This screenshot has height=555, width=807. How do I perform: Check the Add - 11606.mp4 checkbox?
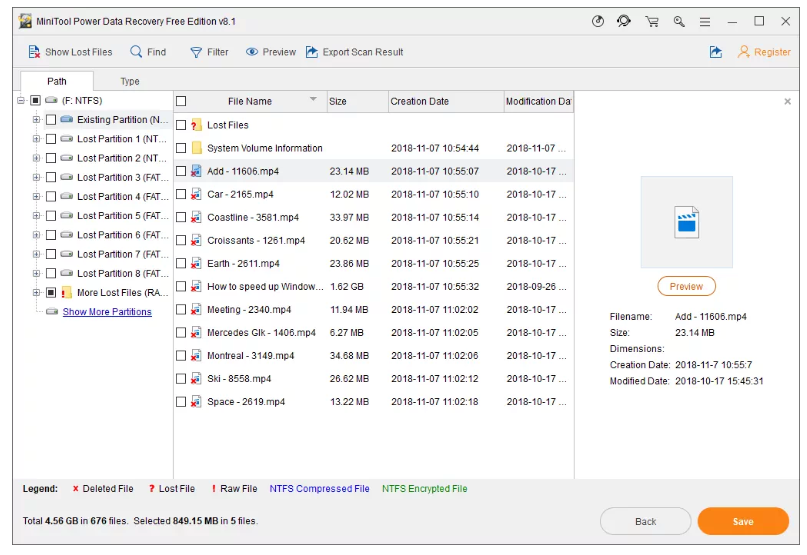click(181, 171)
